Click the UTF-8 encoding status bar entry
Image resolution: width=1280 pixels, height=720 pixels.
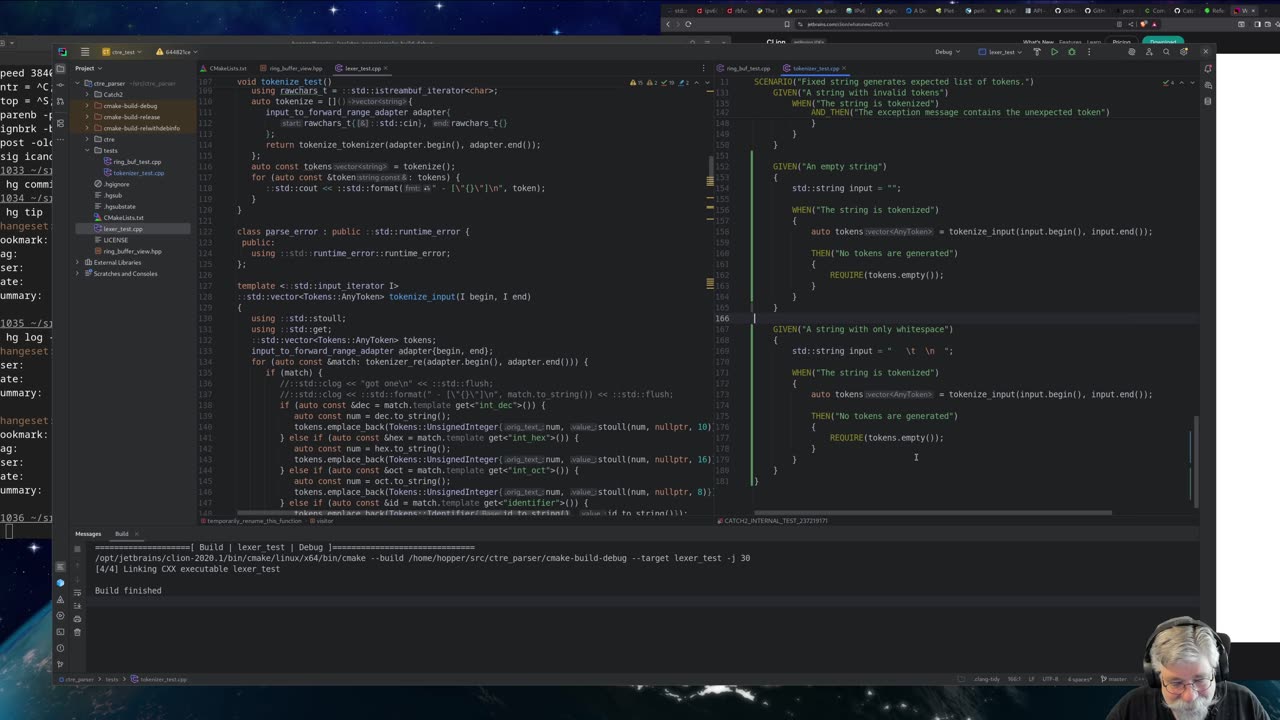pos(1050,679)
